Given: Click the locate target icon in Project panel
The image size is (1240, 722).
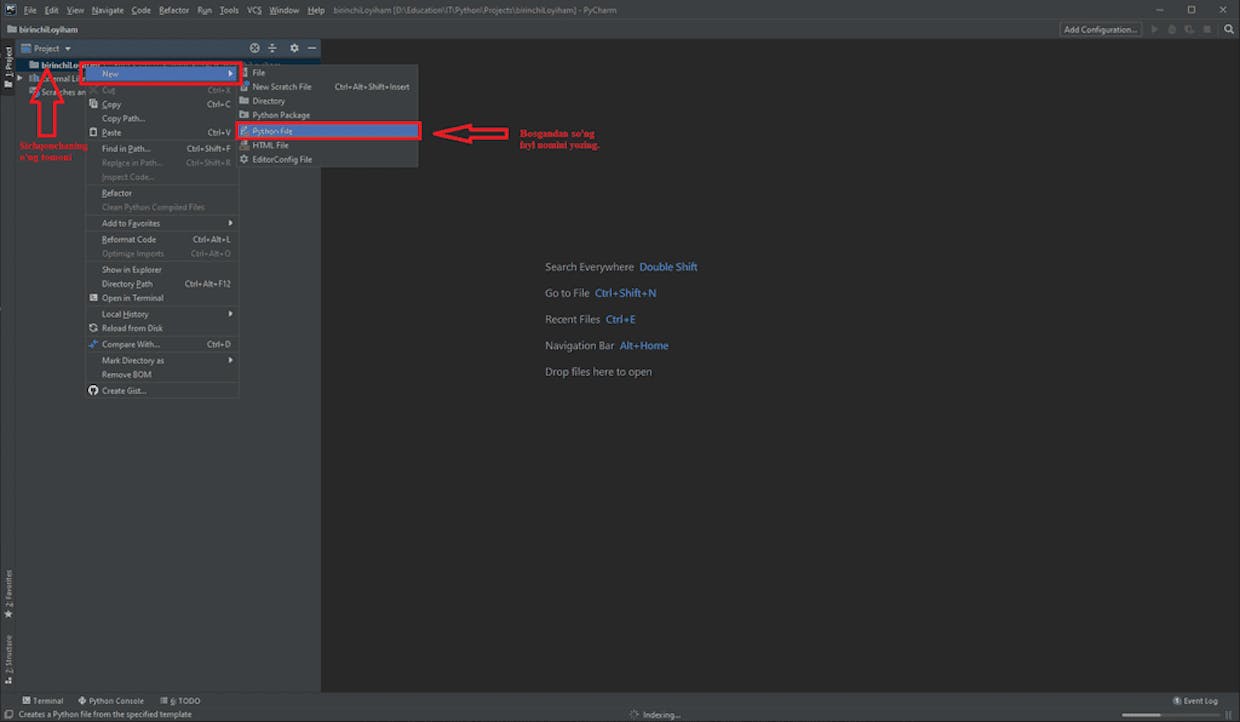Looking at the screenshot, I should 254,48.
